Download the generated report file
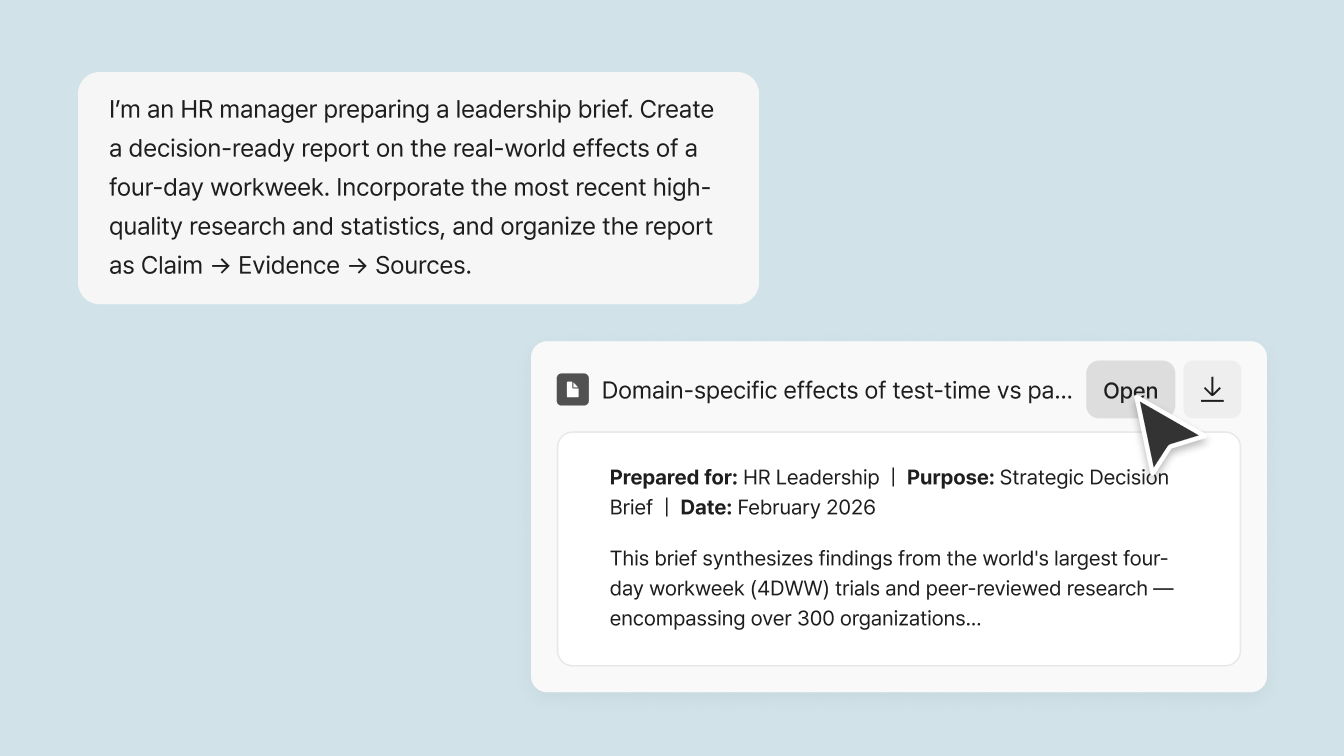 (x=1212, y=390)
